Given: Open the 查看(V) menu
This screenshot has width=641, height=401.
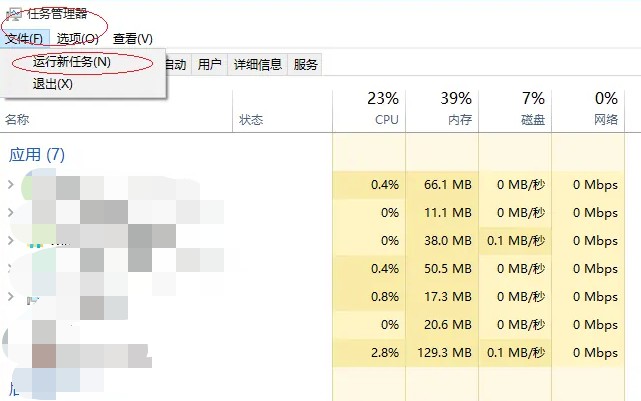Looking at the screenshot, I should [132, 38].
